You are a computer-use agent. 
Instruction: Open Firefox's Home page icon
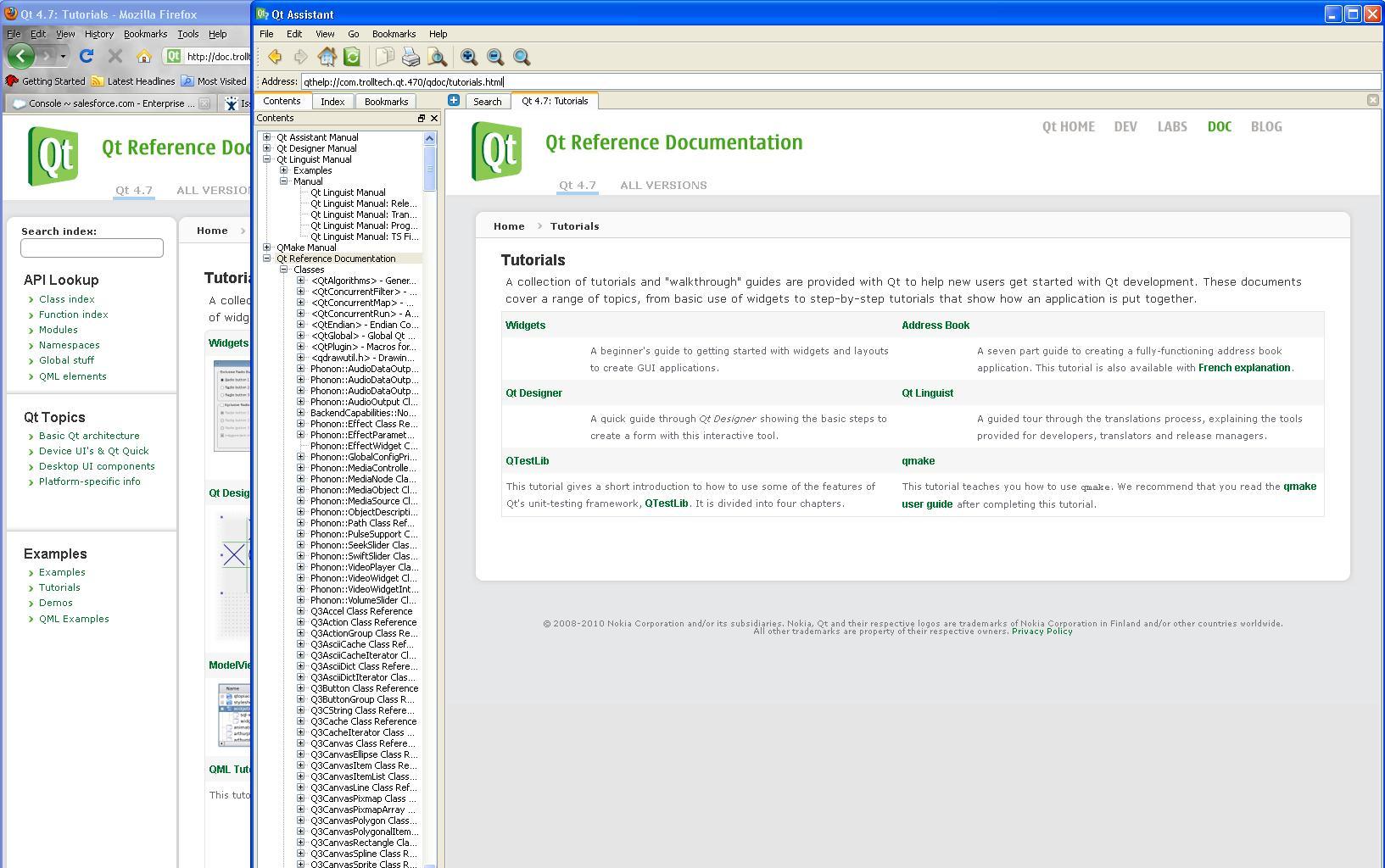pos(144,56)
